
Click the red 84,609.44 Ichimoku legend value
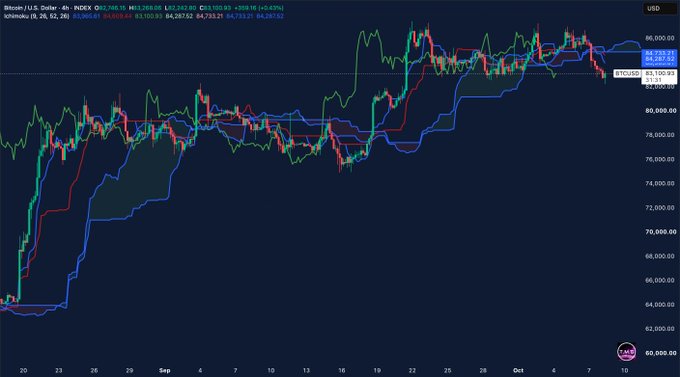click(x=118, y=16)
